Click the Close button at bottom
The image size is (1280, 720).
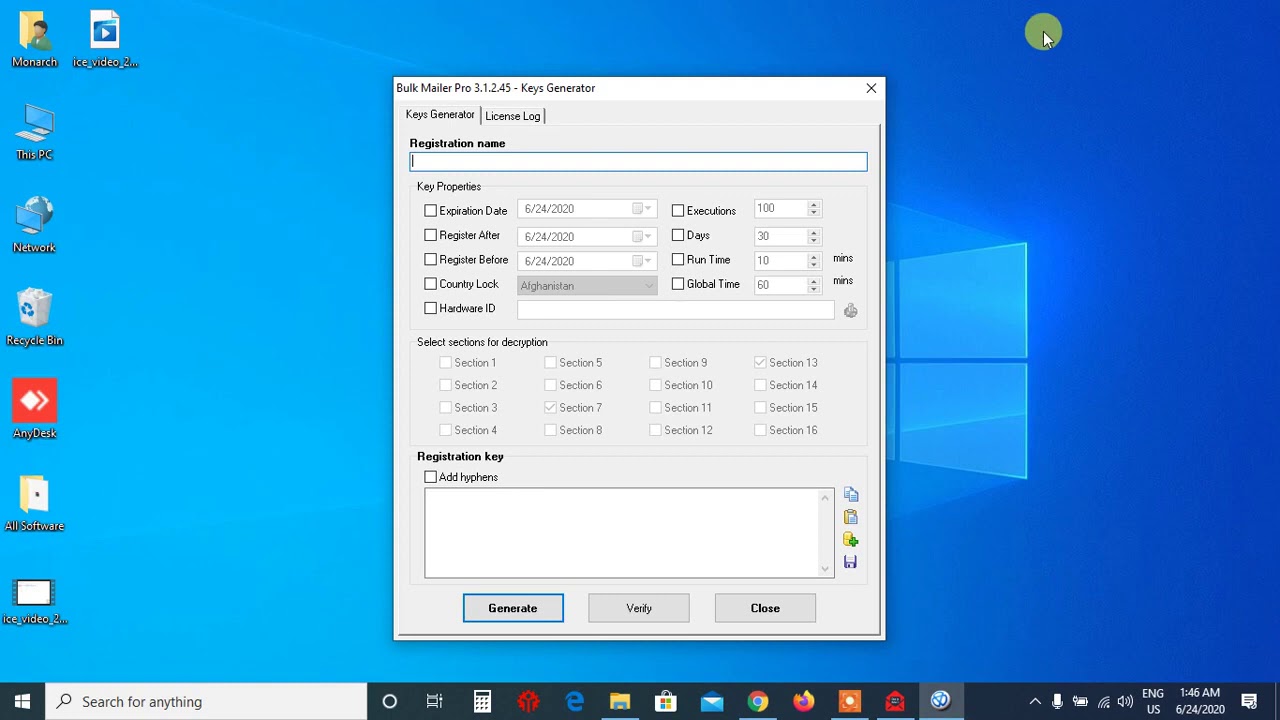click(765, 608)
